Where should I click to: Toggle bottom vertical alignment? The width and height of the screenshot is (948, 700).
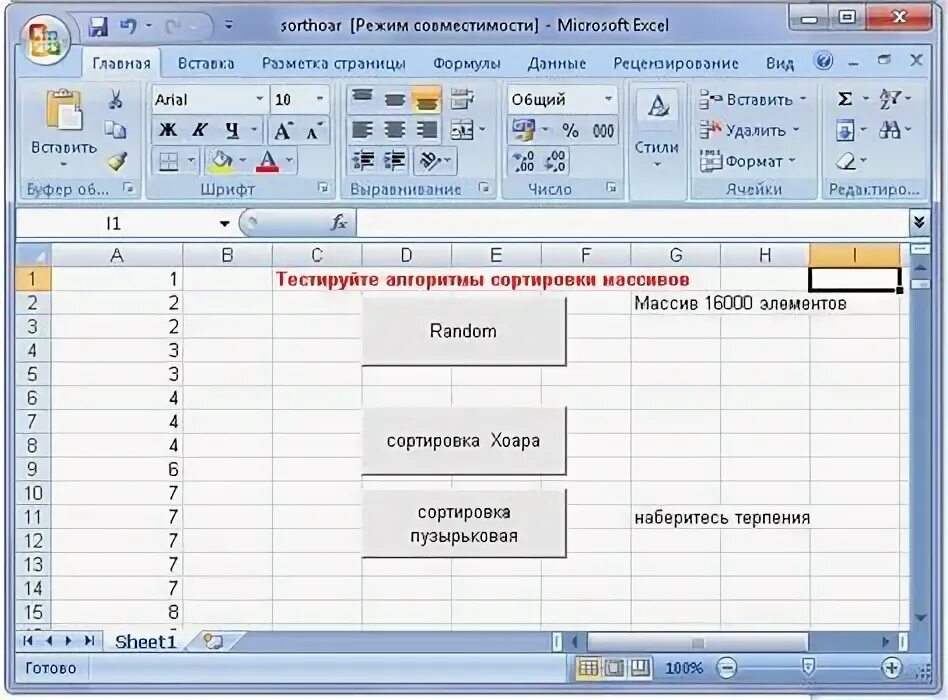[x=426, y=99]
